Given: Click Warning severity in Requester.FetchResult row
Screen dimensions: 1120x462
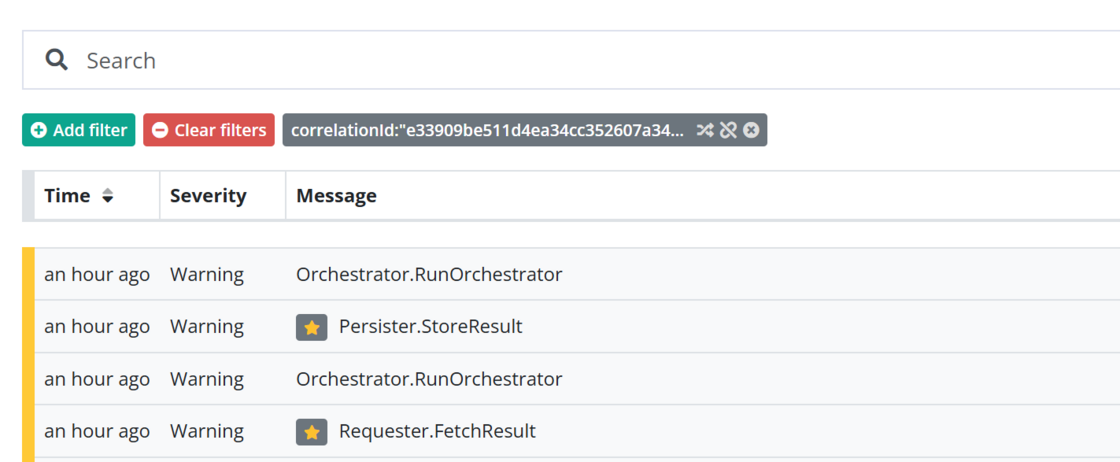Looking at the screenshot, I should click(206, 431).
